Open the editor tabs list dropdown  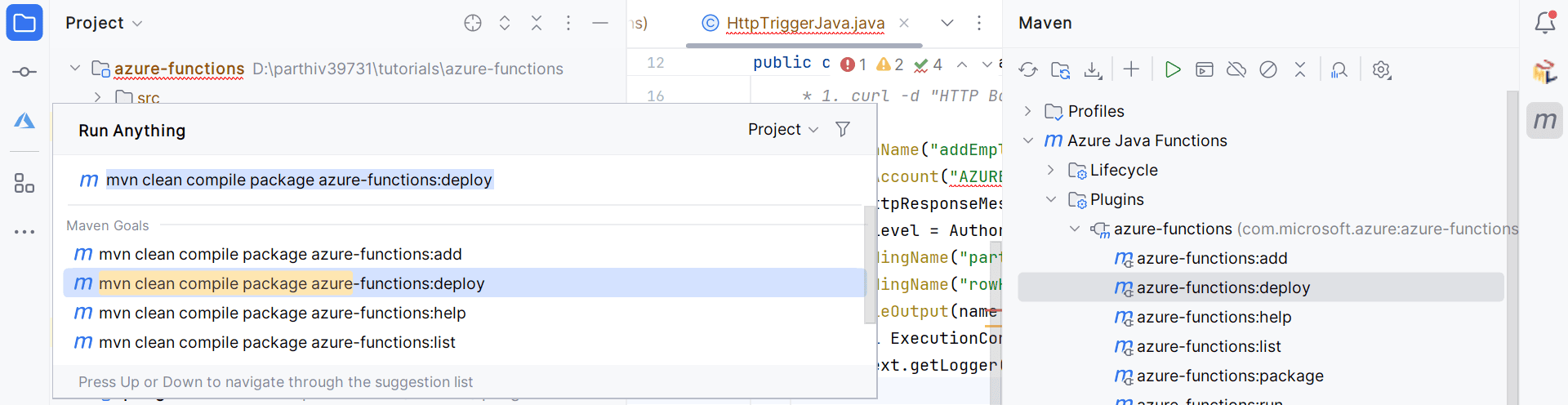point(947,23)
